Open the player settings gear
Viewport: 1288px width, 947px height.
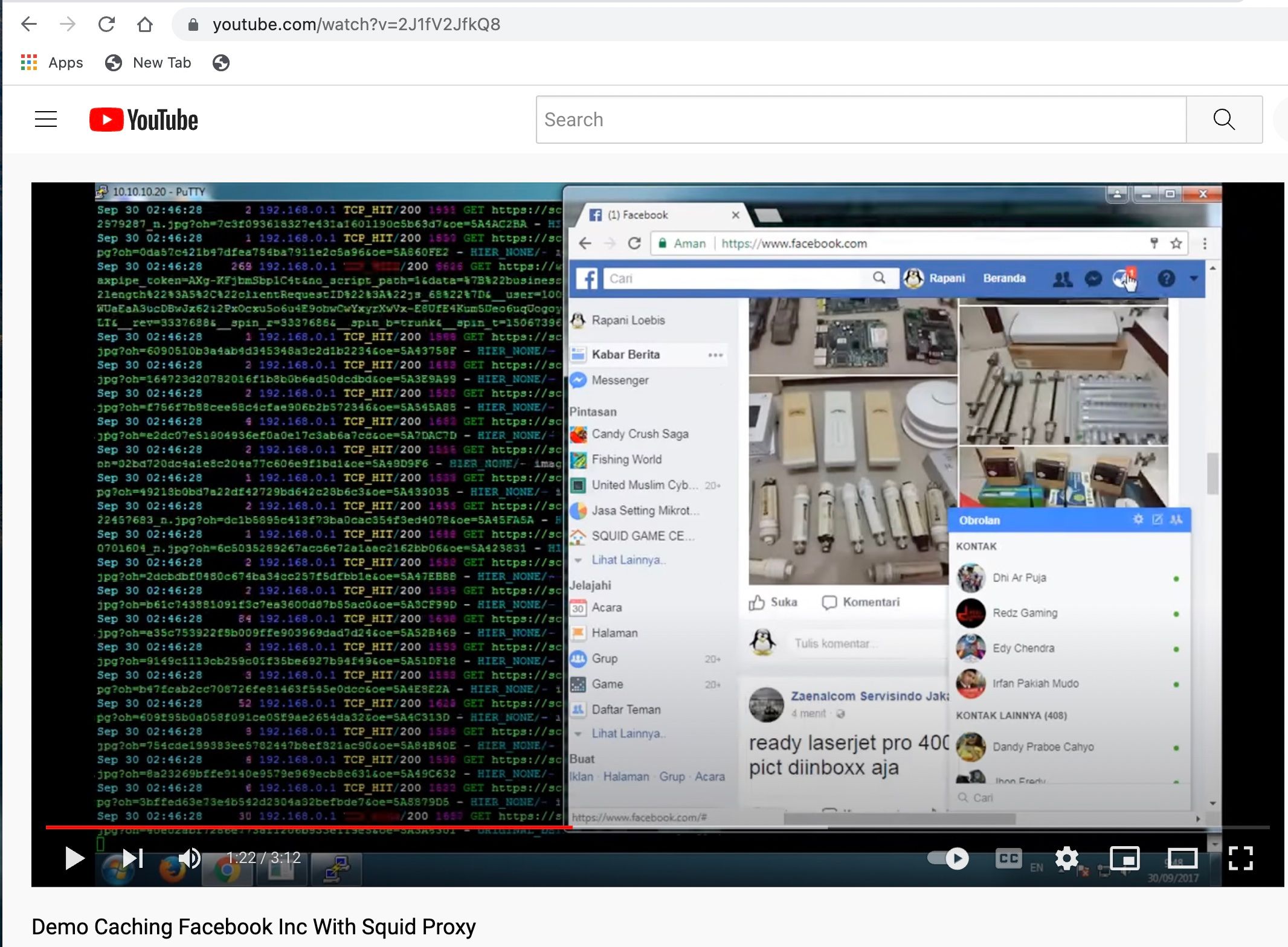(x=1066, y=858)
